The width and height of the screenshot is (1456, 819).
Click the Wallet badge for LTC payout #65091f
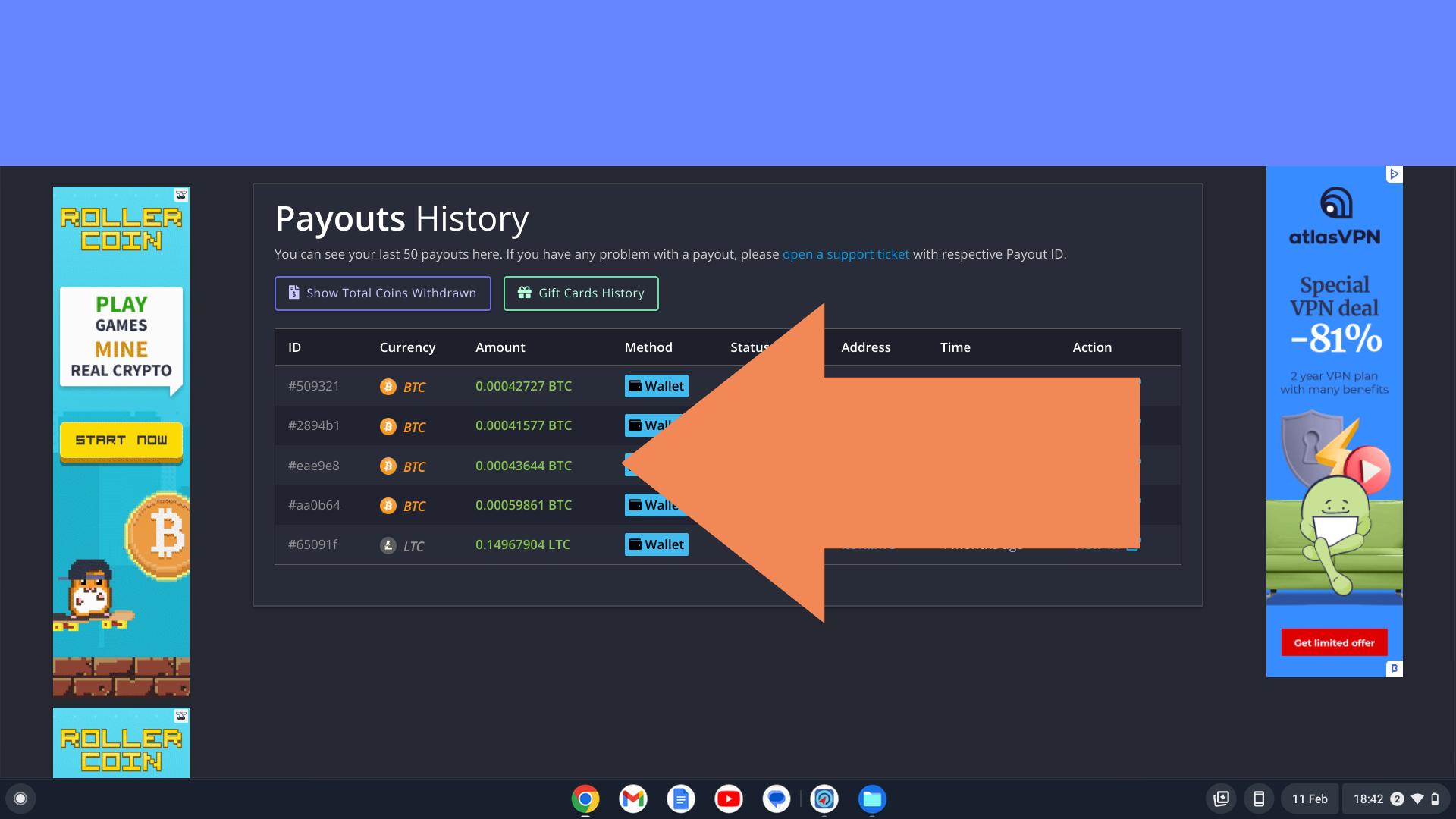click(656, 544)
